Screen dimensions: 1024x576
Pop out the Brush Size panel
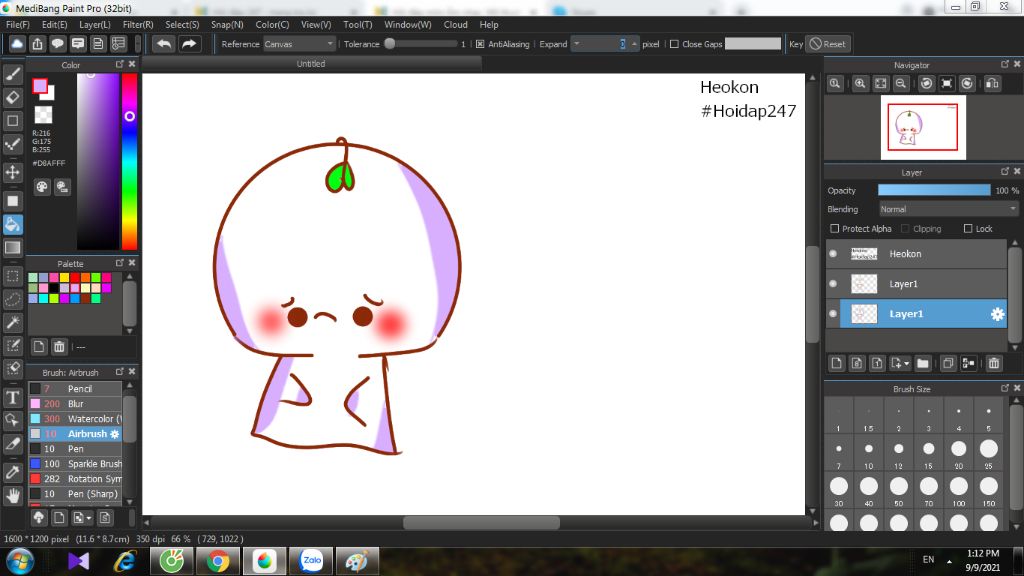1004,388
